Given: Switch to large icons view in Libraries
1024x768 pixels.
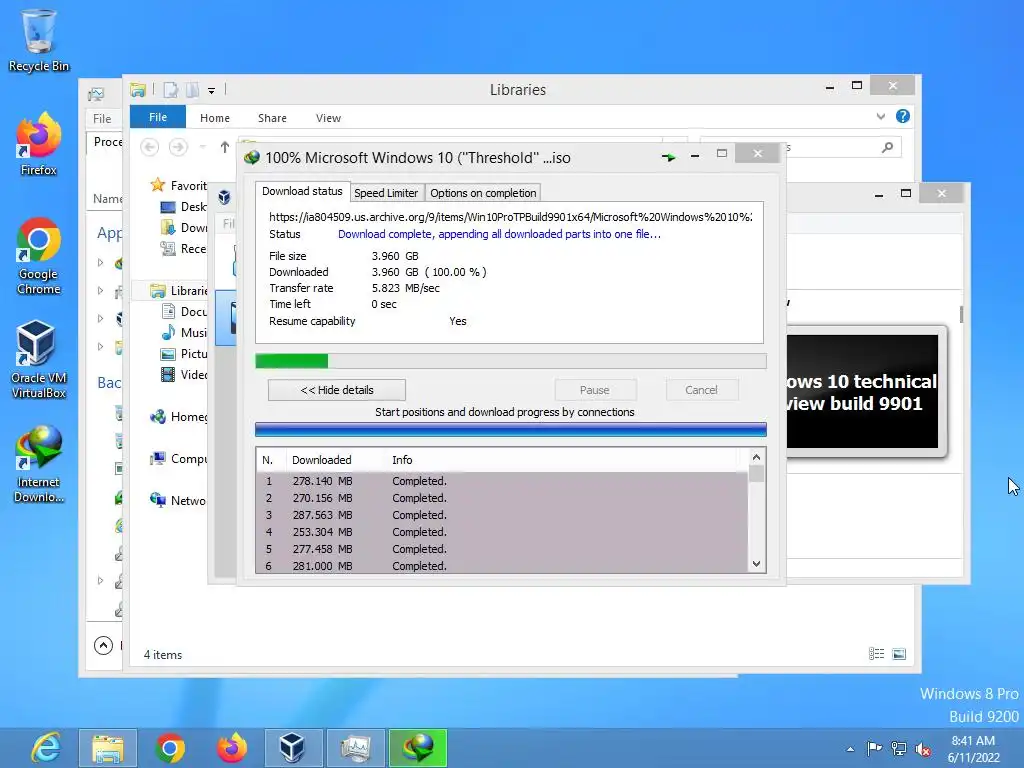Looking at the screenshot, I should click(x=899, y=654).
